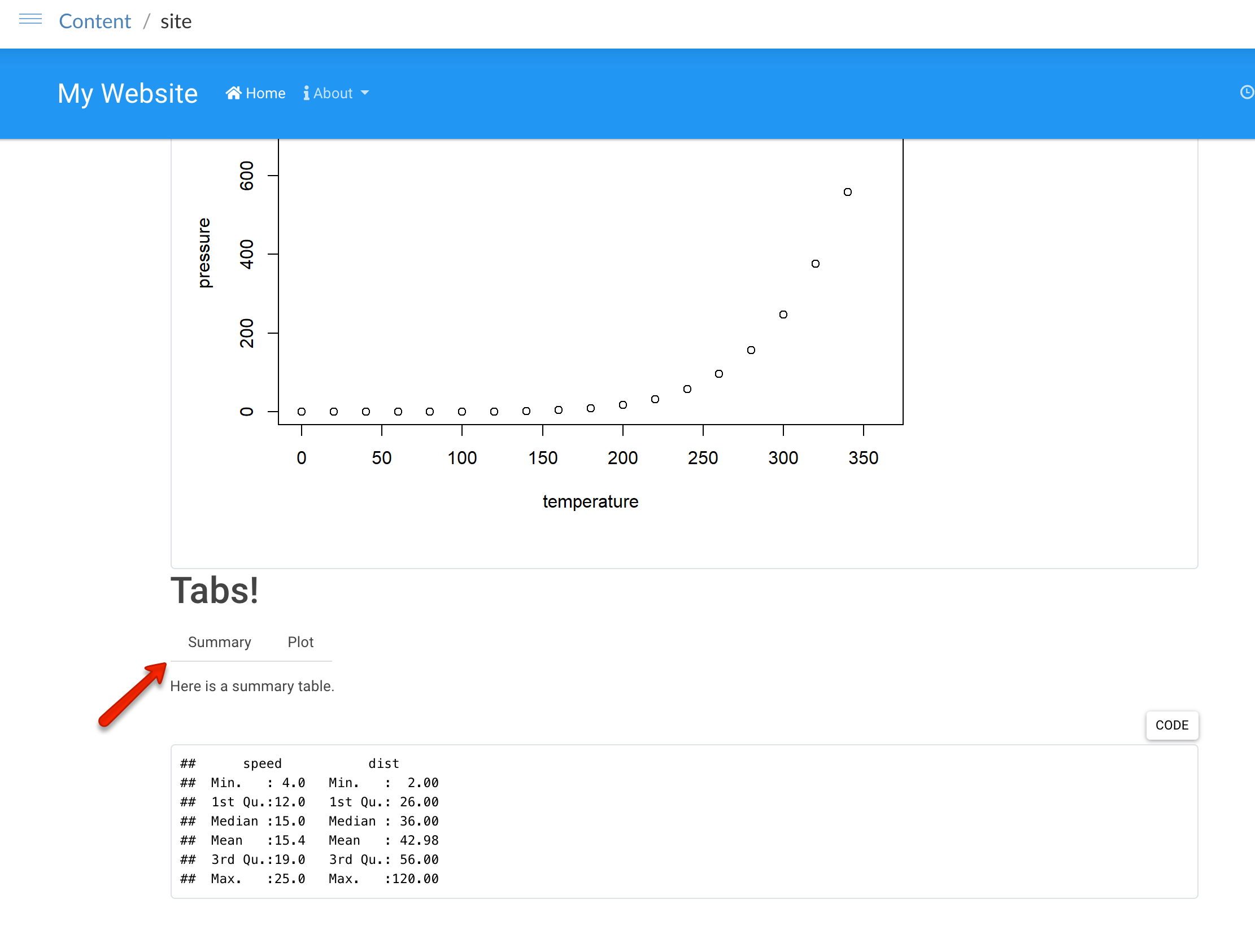Image resolution: width=1255 pixels, height=952 pixels.
Task: Click the highest data point on the scatterplot
Action: tap(848, 192)
